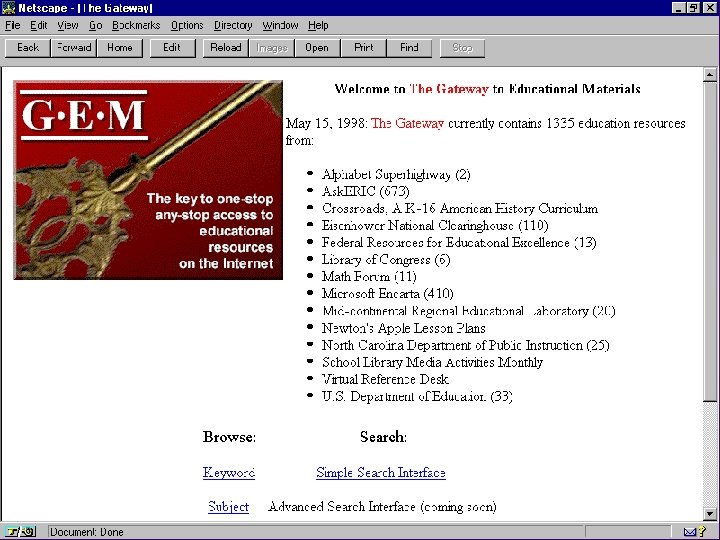This screenshot has height=540, width=720.
Task: Click 'Advanced Search Interface (coming soon)' text
Action: [382, 506]
